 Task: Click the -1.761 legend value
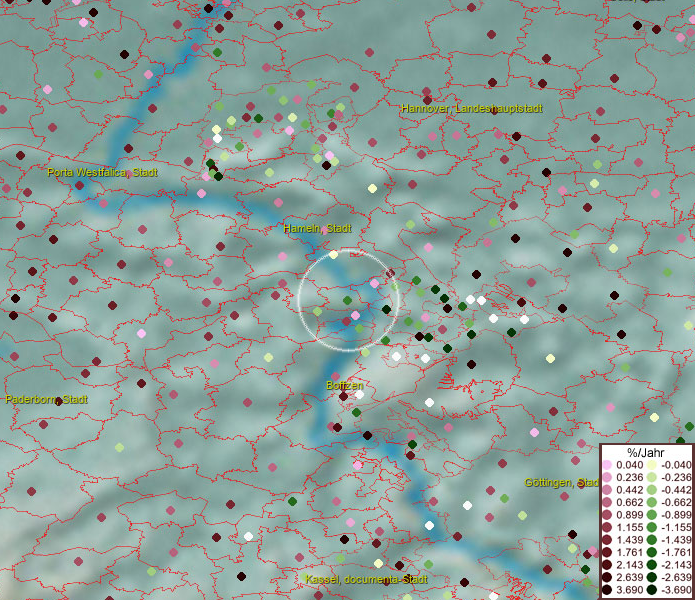tap(676, 553)
